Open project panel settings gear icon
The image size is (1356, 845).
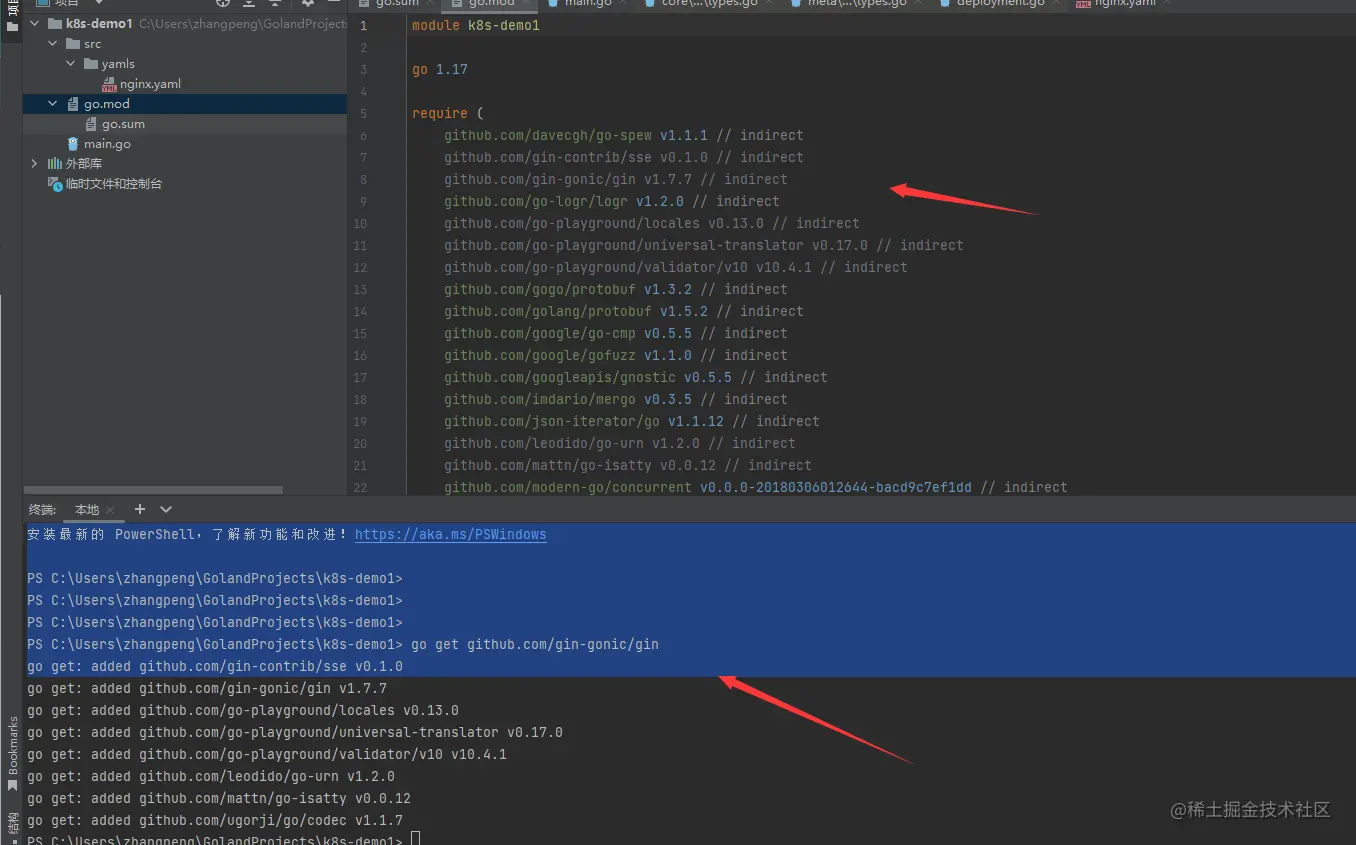click(x=308, y=3)
